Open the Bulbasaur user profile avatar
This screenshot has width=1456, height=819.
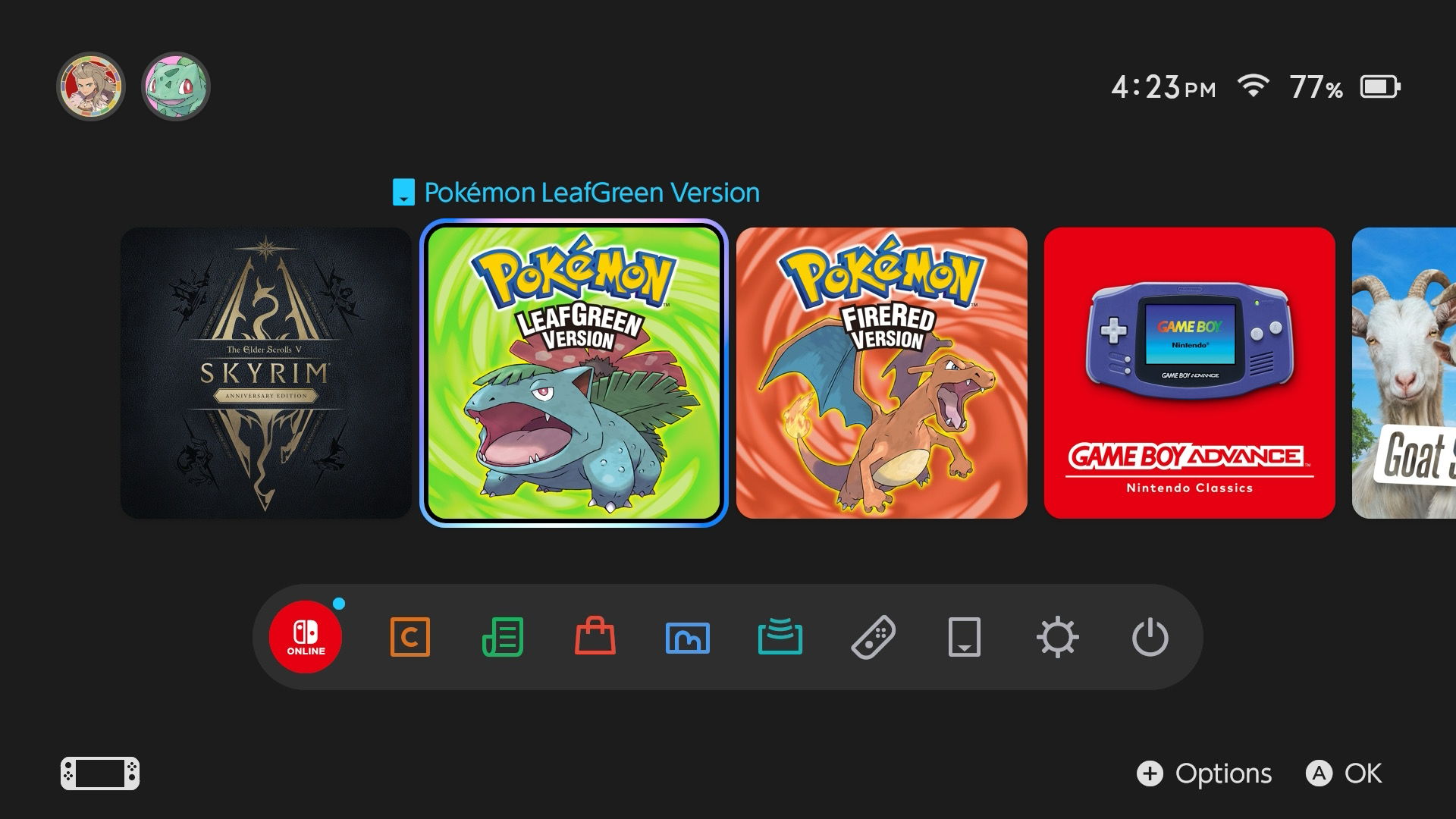coord(176,86)
